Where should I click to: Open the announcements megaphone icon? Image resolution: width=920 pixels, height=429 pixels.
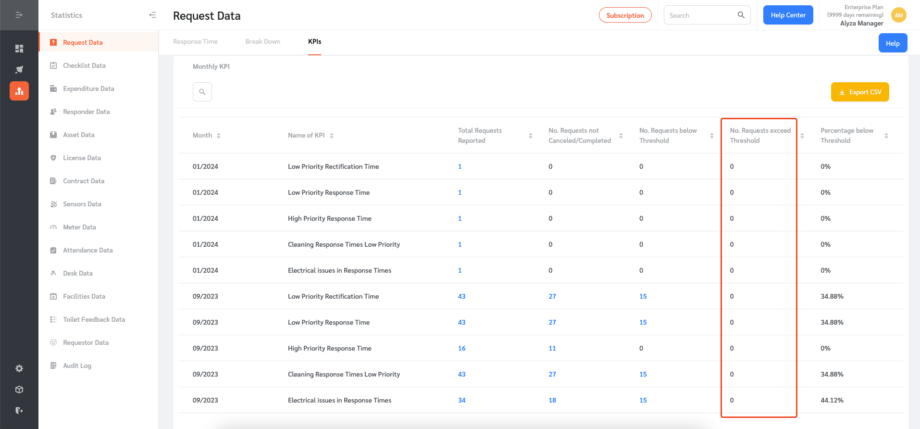click(x=19, y=69)
